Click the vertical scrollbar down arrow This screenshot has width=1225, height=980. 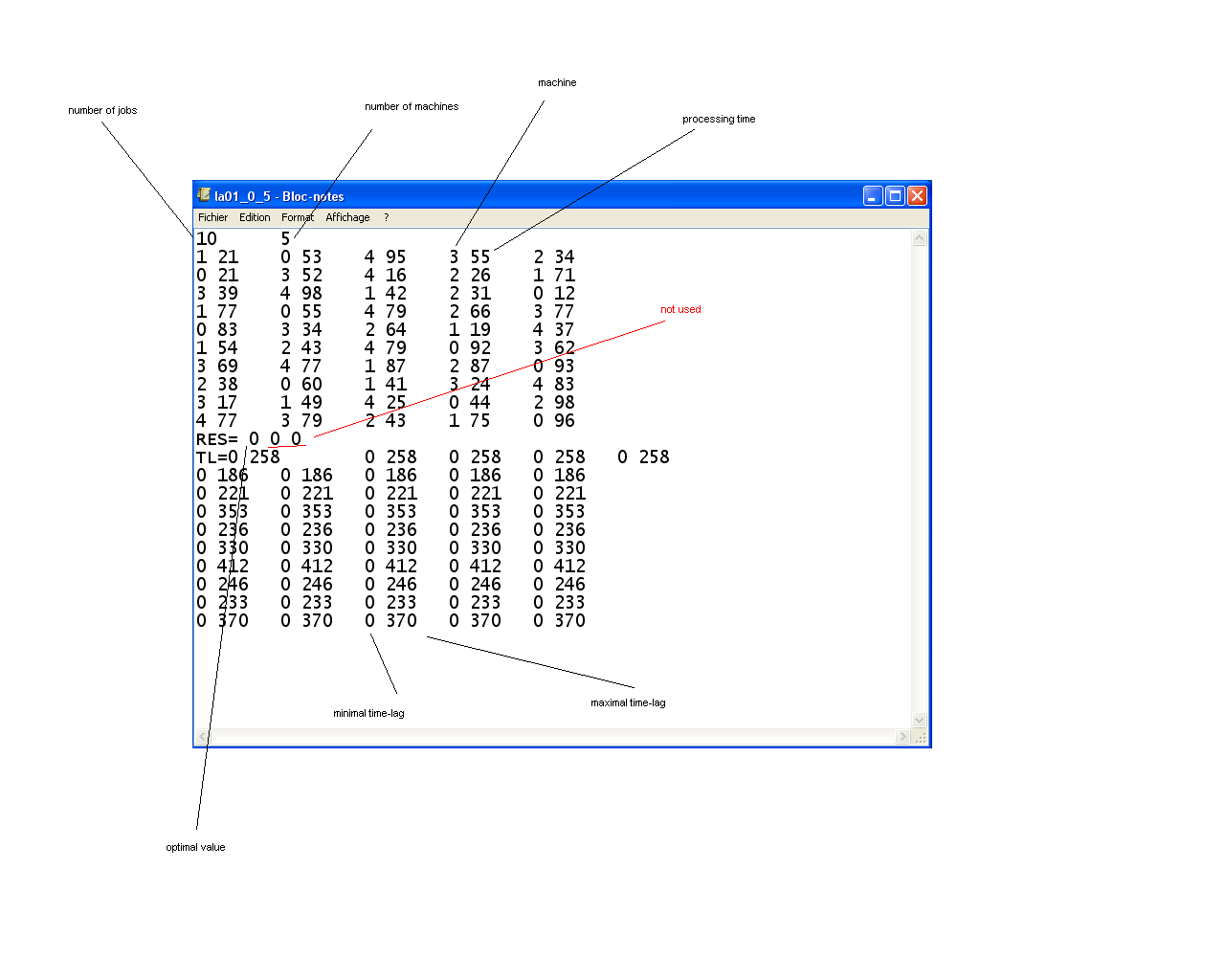[x=920, y=721]
